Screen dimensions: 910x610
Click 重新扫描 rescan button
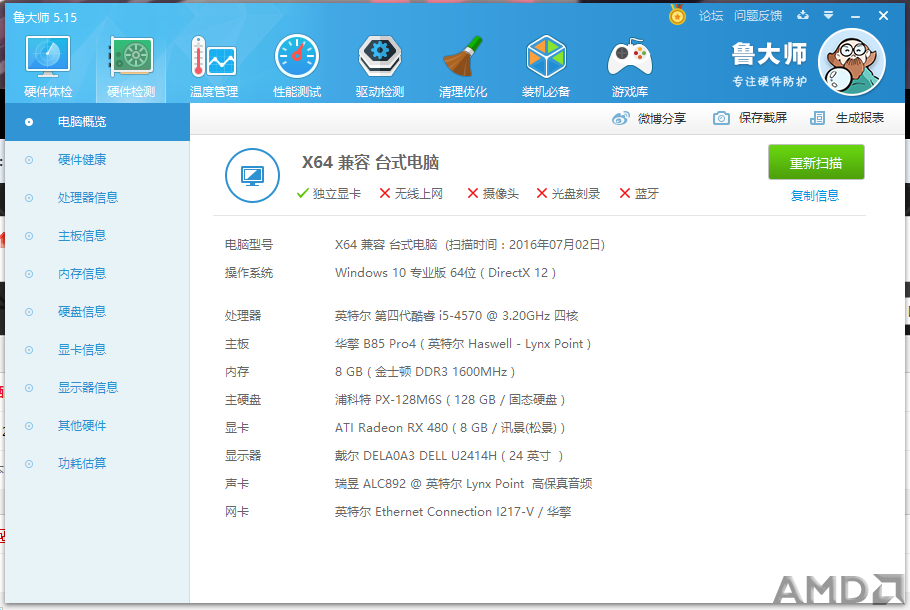point(816,163)
